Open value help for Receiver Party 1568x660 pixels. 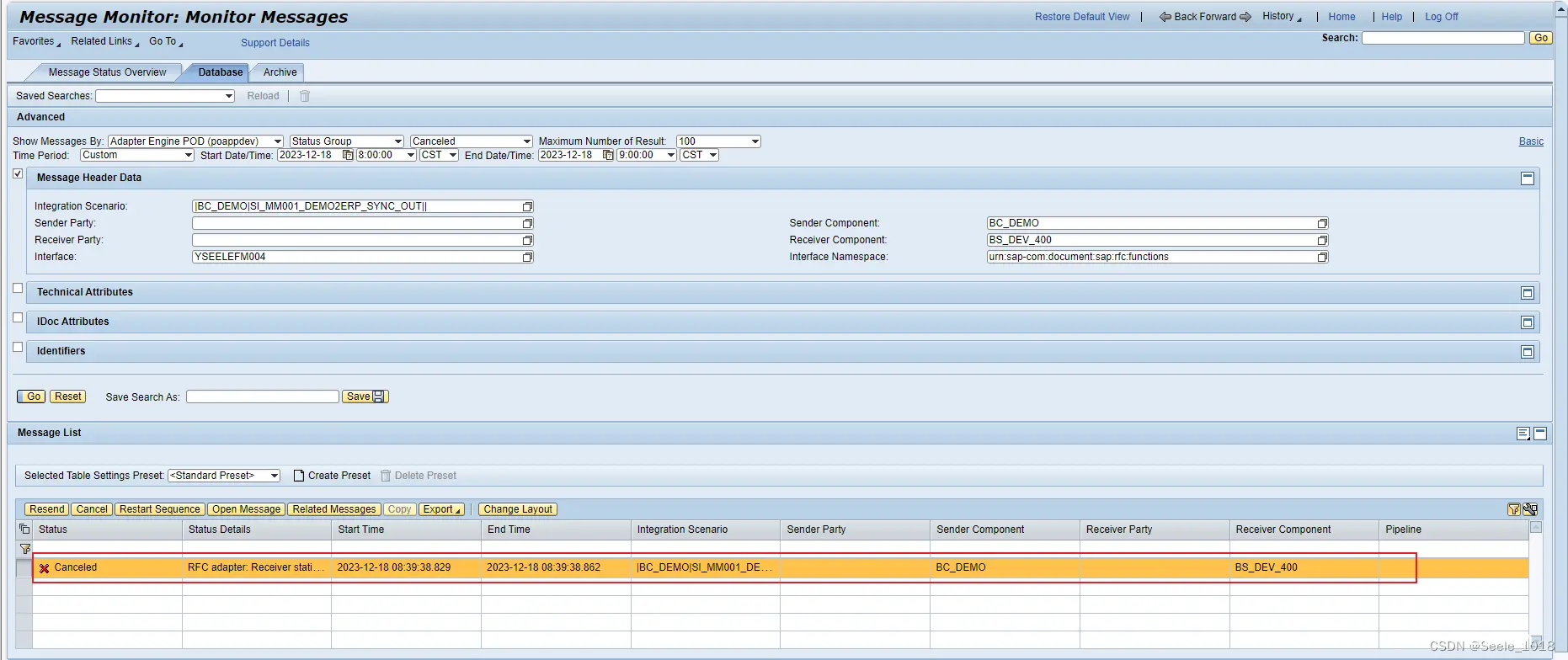pos(528,240)
